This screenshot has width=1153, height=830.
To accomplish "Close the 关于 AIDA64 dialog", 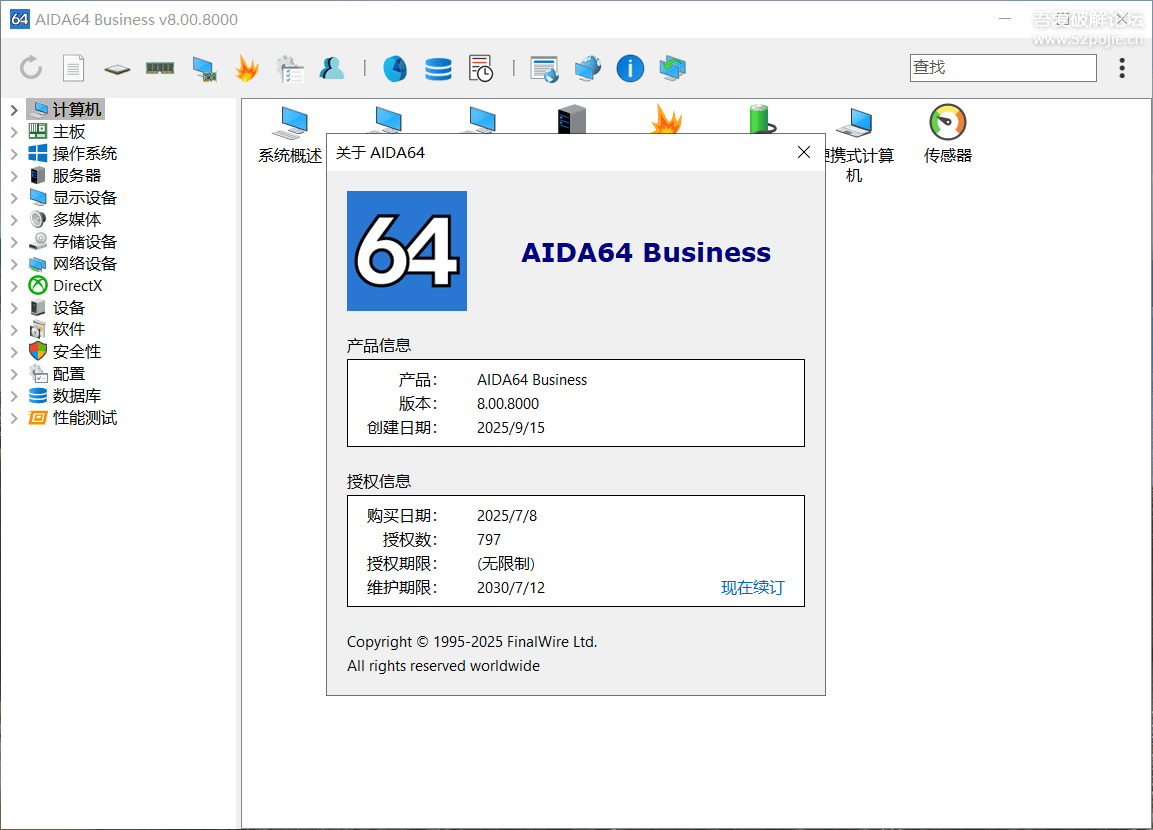I will (x=803, y=152).
